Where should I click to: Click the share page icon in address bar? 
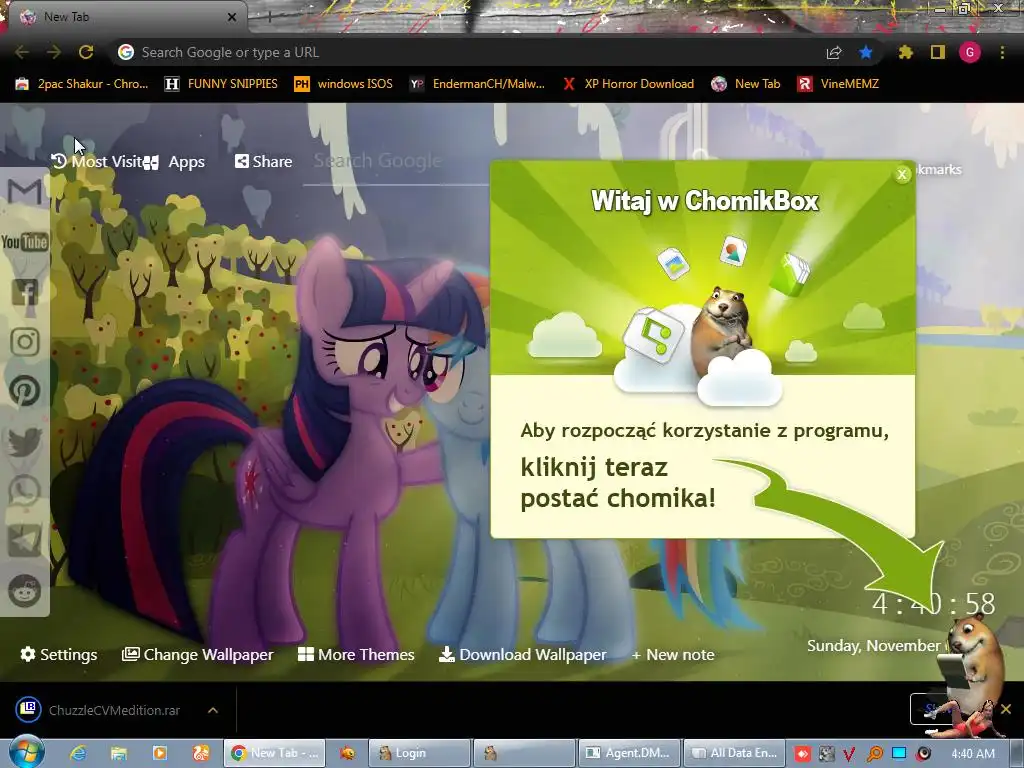[x=834, y=52]
